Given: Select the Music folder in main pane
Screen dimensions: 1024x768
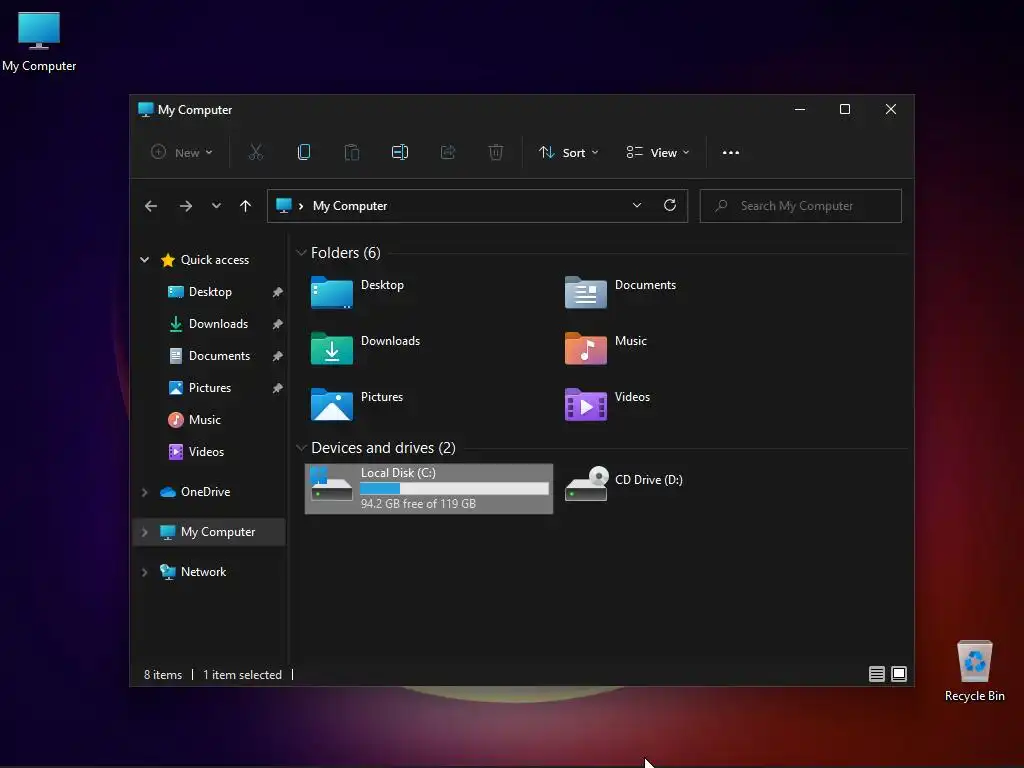Looking at the screenshot, I should point(605,348).
